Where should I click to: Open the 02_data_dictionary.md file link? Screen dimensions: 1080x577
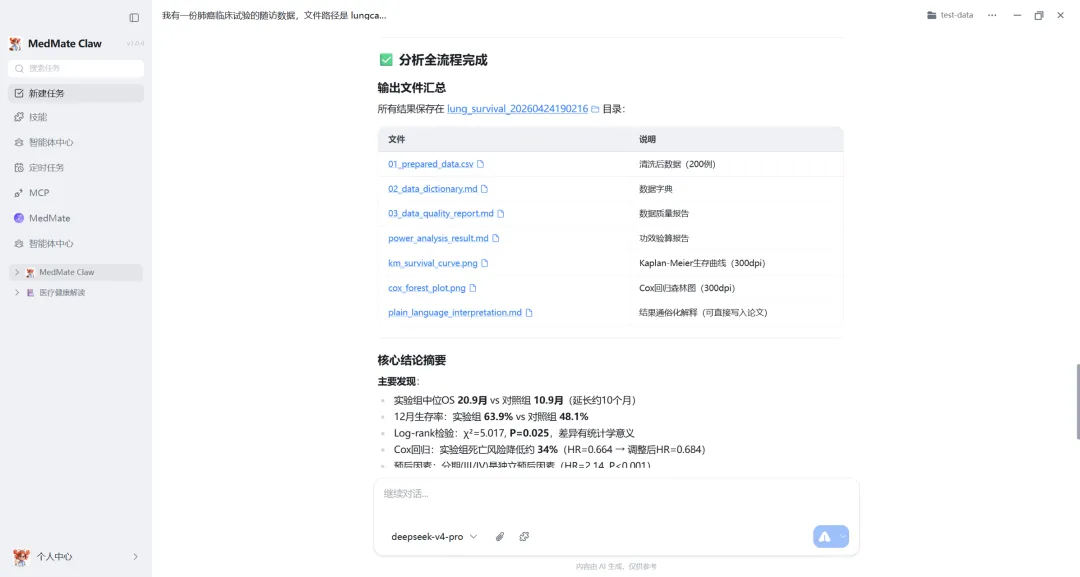[x=433, y=189]
